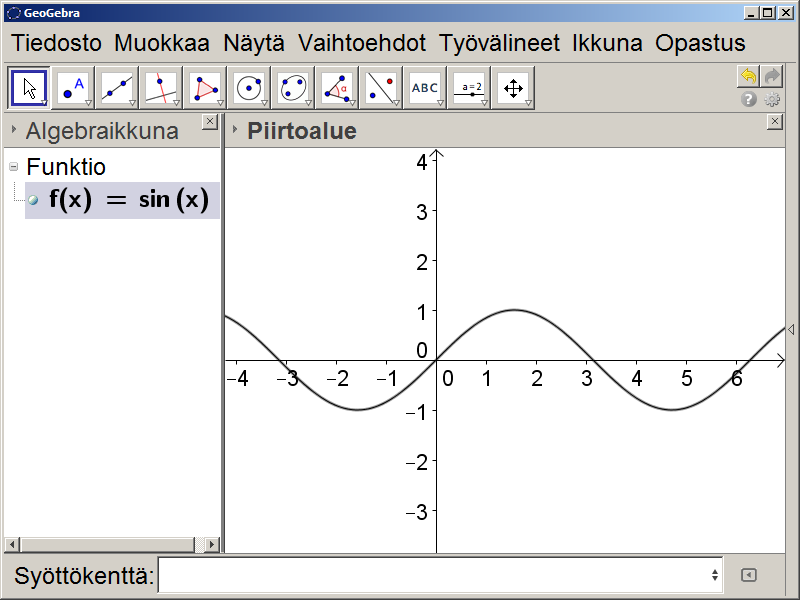Screen dimensions: 800x600
Task: Open input field history spinner arrows
Action: pos(715,575)
